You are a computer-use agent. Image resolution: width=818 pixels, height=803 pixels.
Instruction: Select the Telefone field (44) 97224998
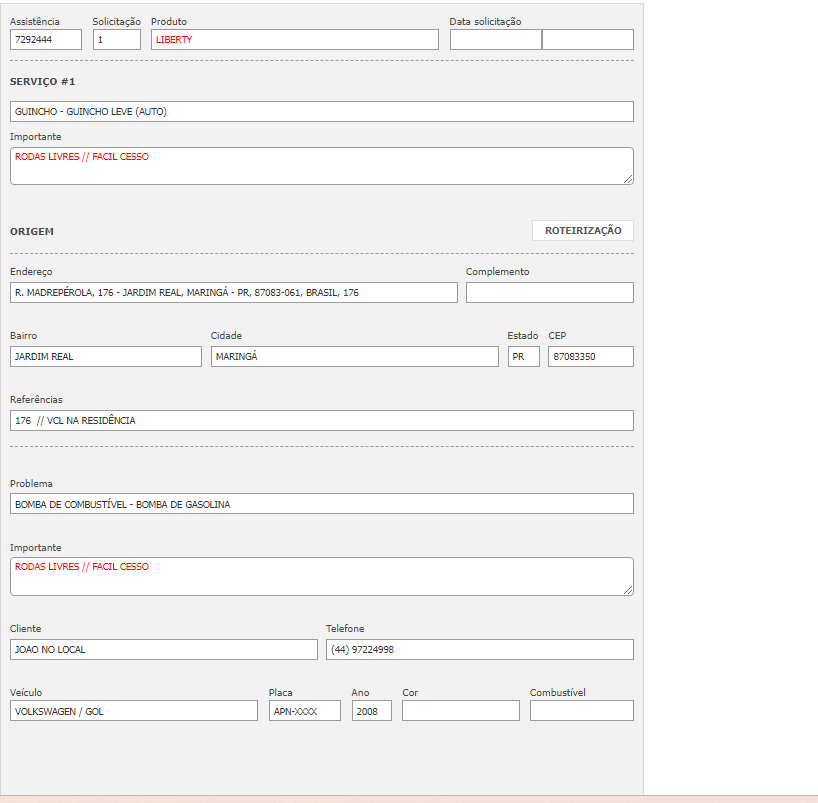click(480, 650)
